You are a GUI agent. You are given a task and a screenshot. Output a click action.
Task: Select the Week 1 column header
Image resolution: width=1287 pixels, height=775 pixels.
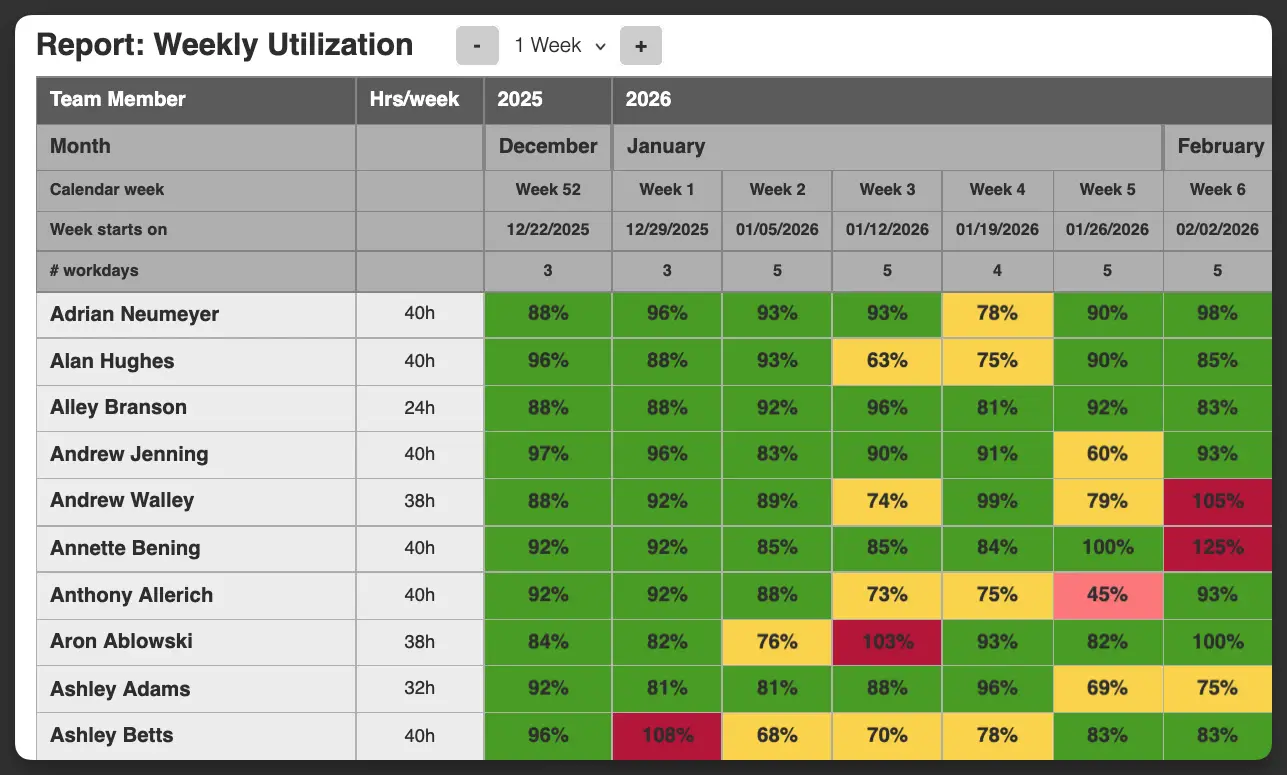coord(666,189)
